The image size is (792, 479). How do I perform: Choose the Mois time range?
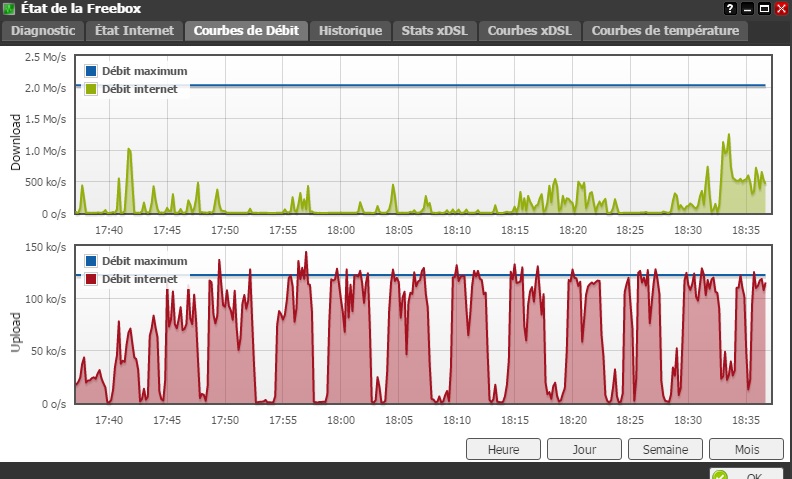(746, 449)
